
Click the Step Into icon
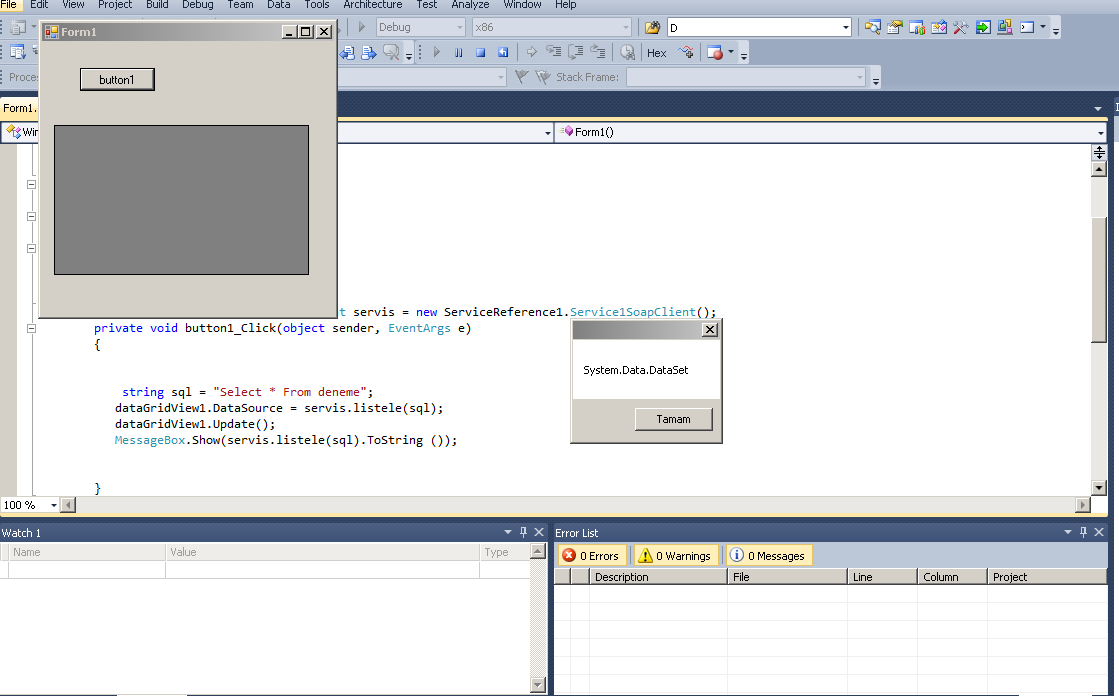click(x=554, y=52)
